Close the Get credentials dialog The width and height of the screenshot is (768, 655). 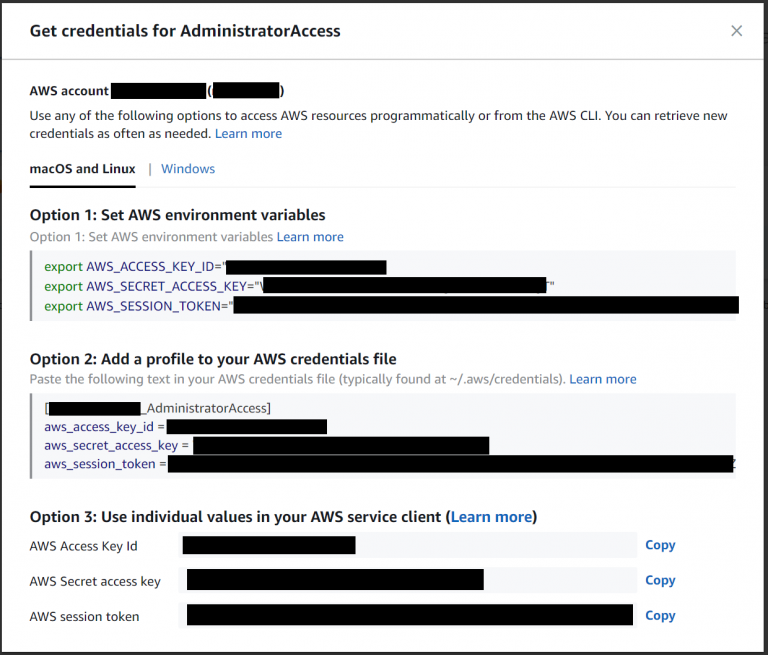737,31
